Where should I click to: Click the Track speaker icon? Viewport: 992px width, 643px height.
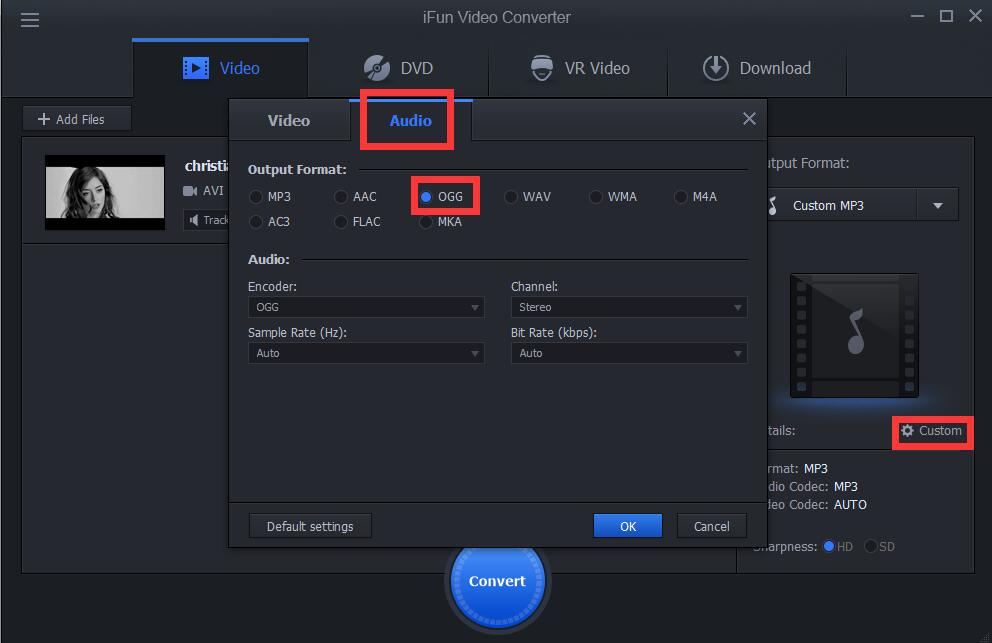point(194,220)
